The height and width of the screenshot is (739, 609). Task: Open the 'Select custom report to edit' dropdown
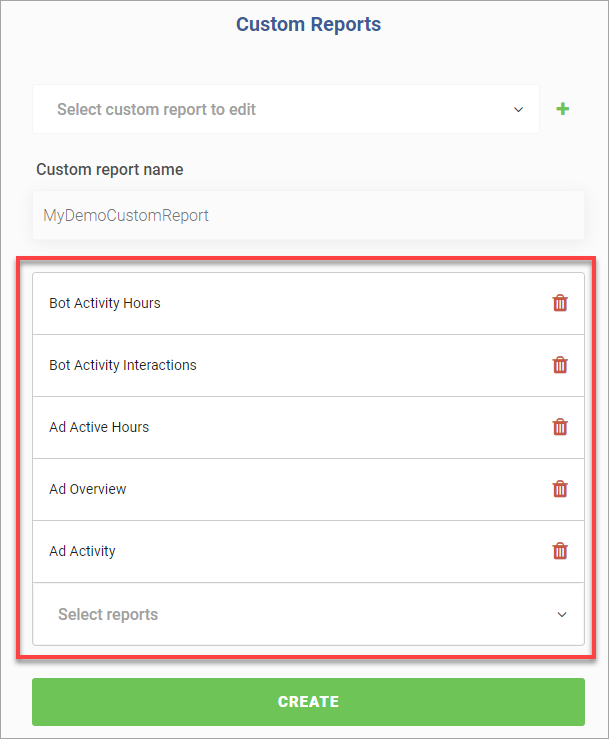click(286, 109)
